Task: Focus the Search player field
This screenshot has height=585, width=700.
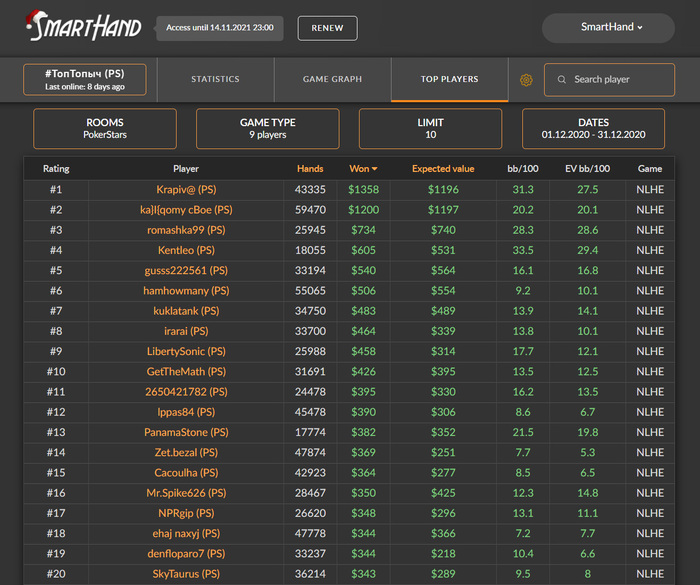Action: pos(609,79)
